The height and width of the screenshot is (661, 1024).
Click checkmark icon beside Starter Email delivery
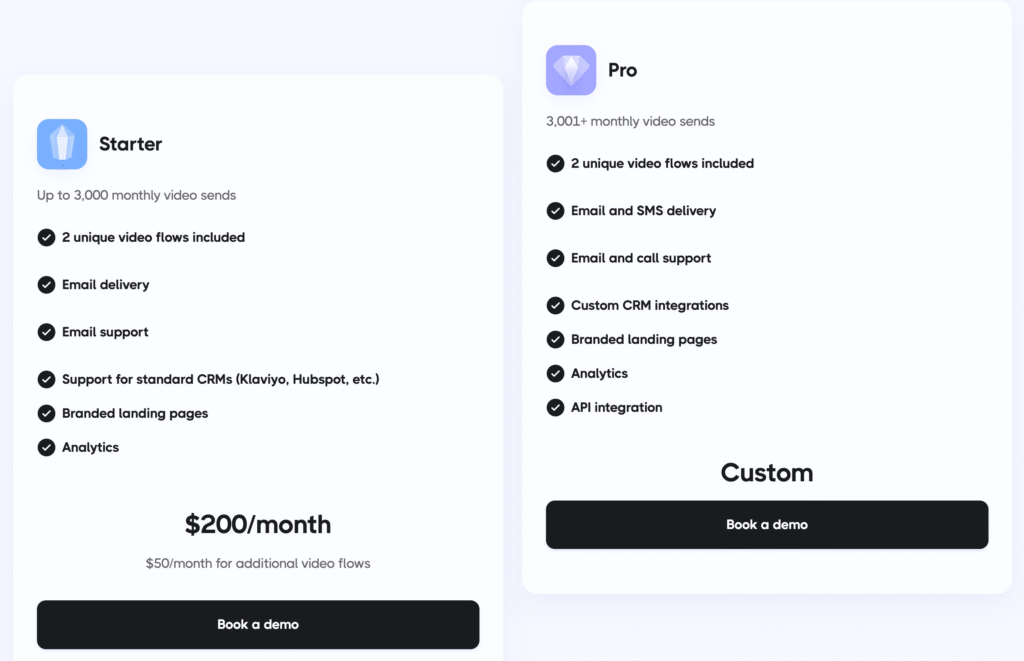click(46, 285)
